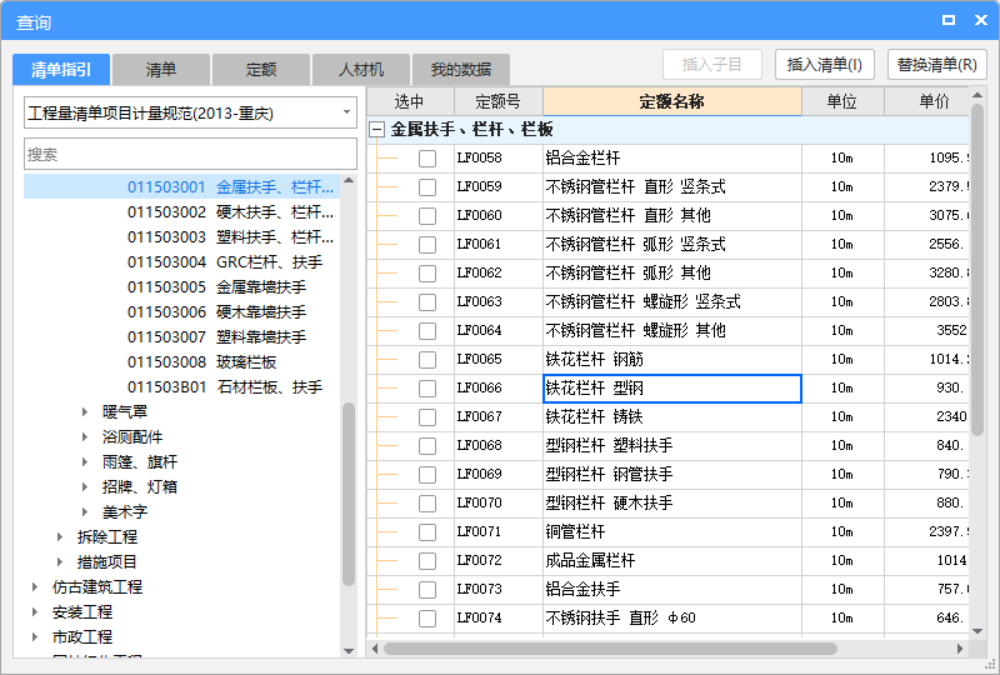The image size is (1000, 675).
Task: Open the 人材机 tab
Action: click(x=361, y=70)
